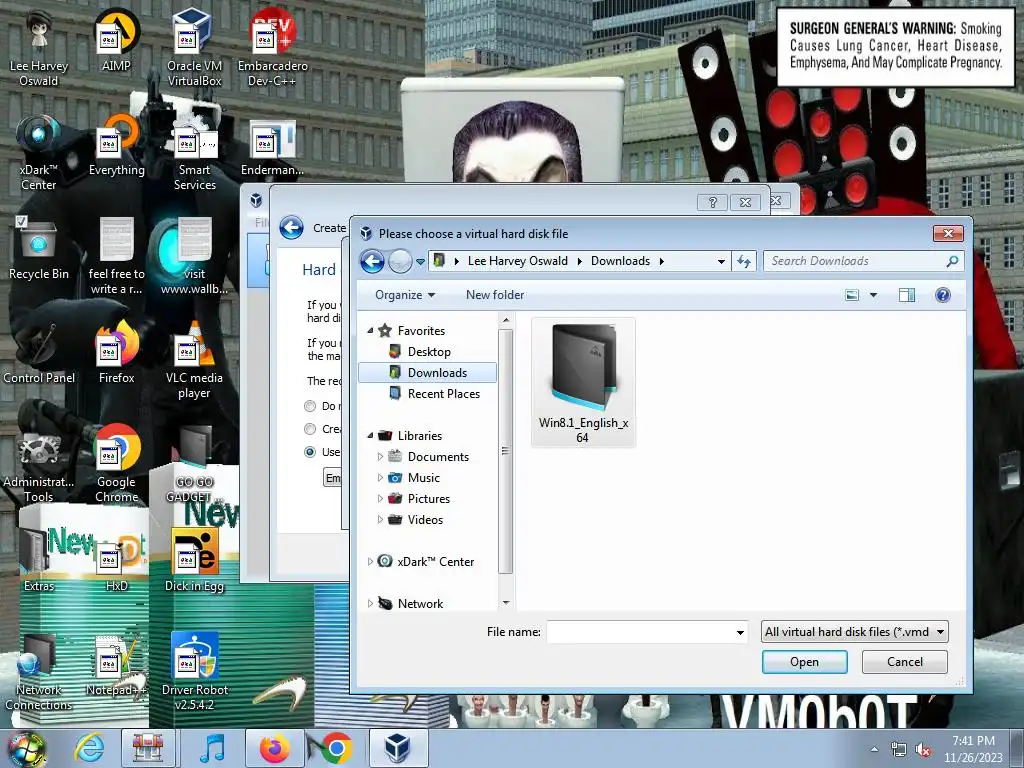This screenshot has height=768, width=1024.
Task: Select the Dick in Egg desktop icon
Action: click(194, 560)
